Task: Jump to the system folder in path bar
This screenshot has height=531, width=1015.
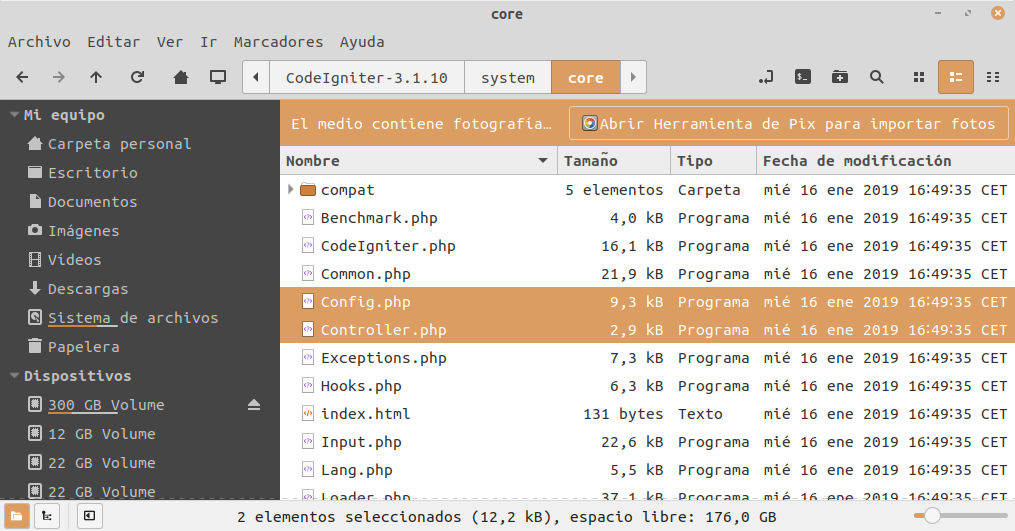Action: pyautogui.click(x=508, y=78)
